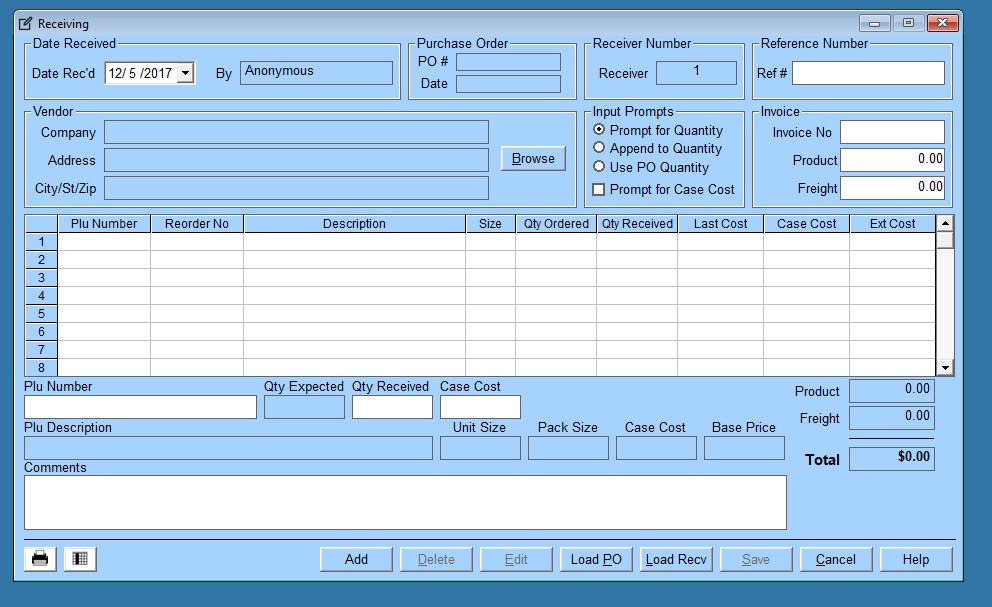Click the Ext Cost column header
Viewport: 992px width, 607px height.
(x=892, y=223)
